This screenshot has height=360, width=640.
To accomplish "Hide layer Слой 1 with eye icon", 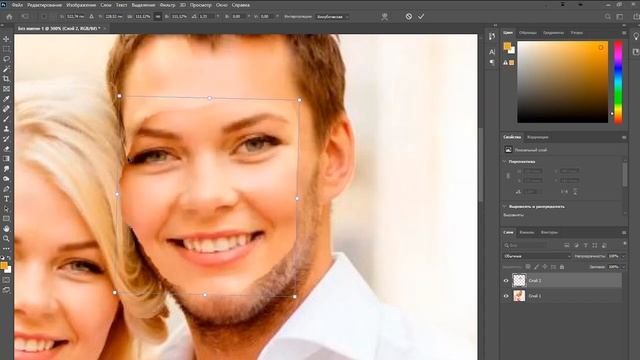I will (506, 296).
